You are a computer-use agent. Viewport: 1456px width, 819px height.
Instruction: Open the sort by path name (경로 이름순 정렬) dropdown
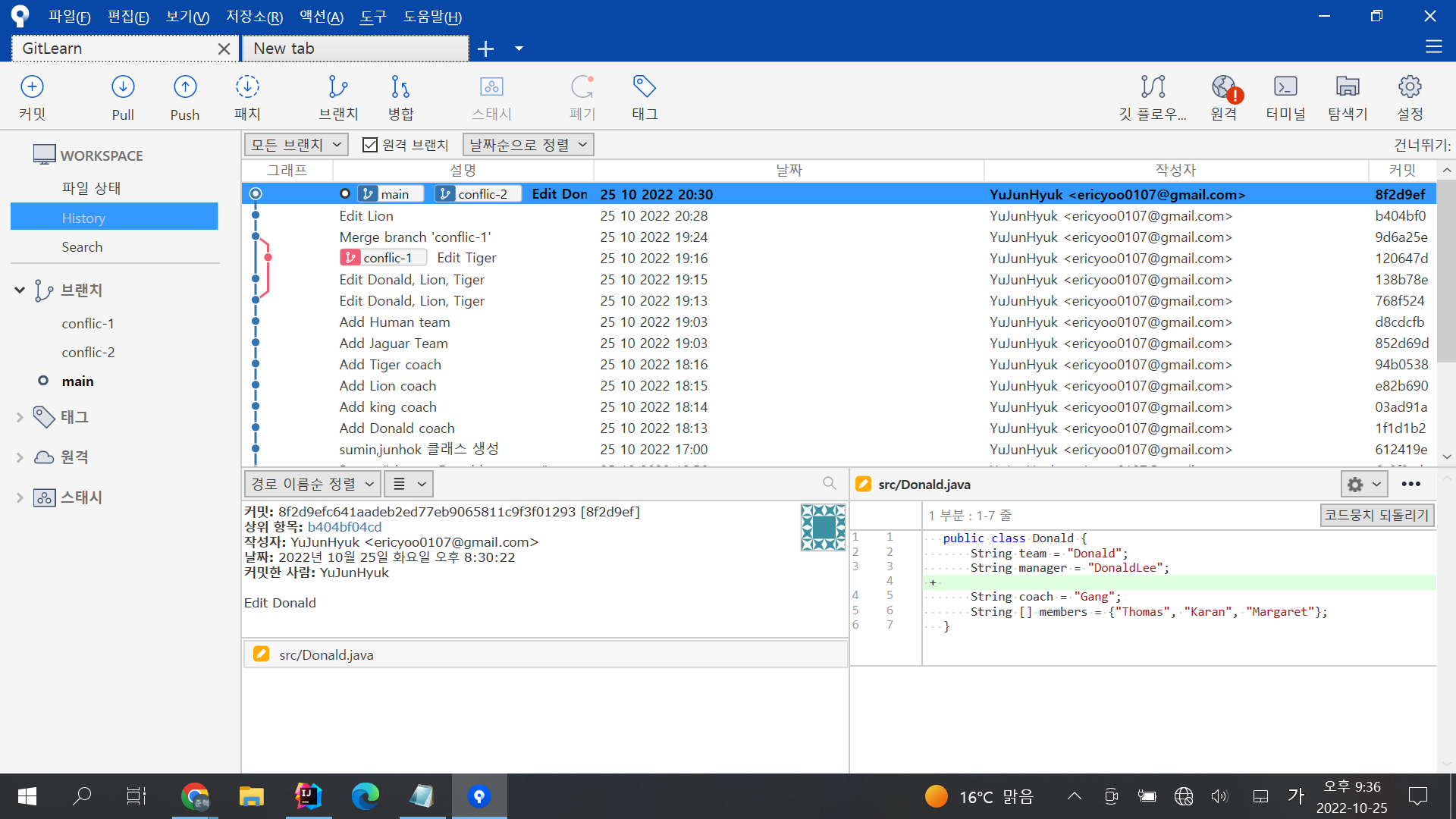312,484
